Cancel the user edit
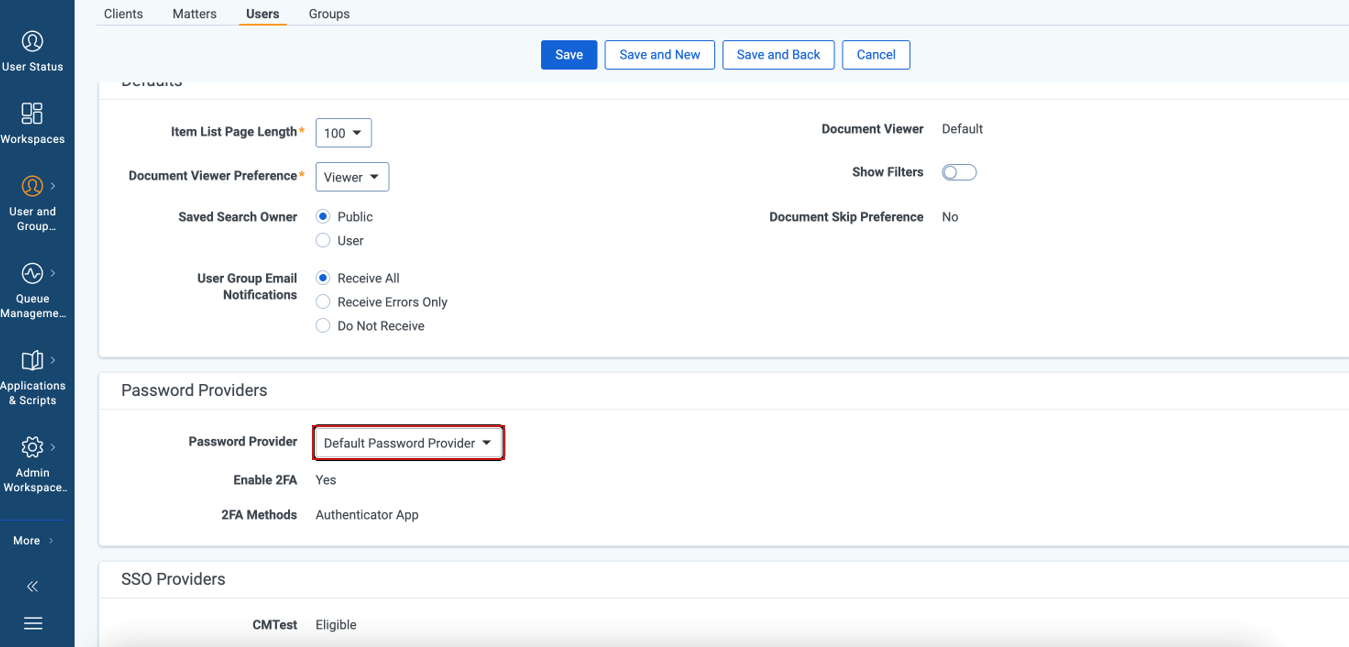Viewport: 1349px width, 647px height. tap(876, 55)
